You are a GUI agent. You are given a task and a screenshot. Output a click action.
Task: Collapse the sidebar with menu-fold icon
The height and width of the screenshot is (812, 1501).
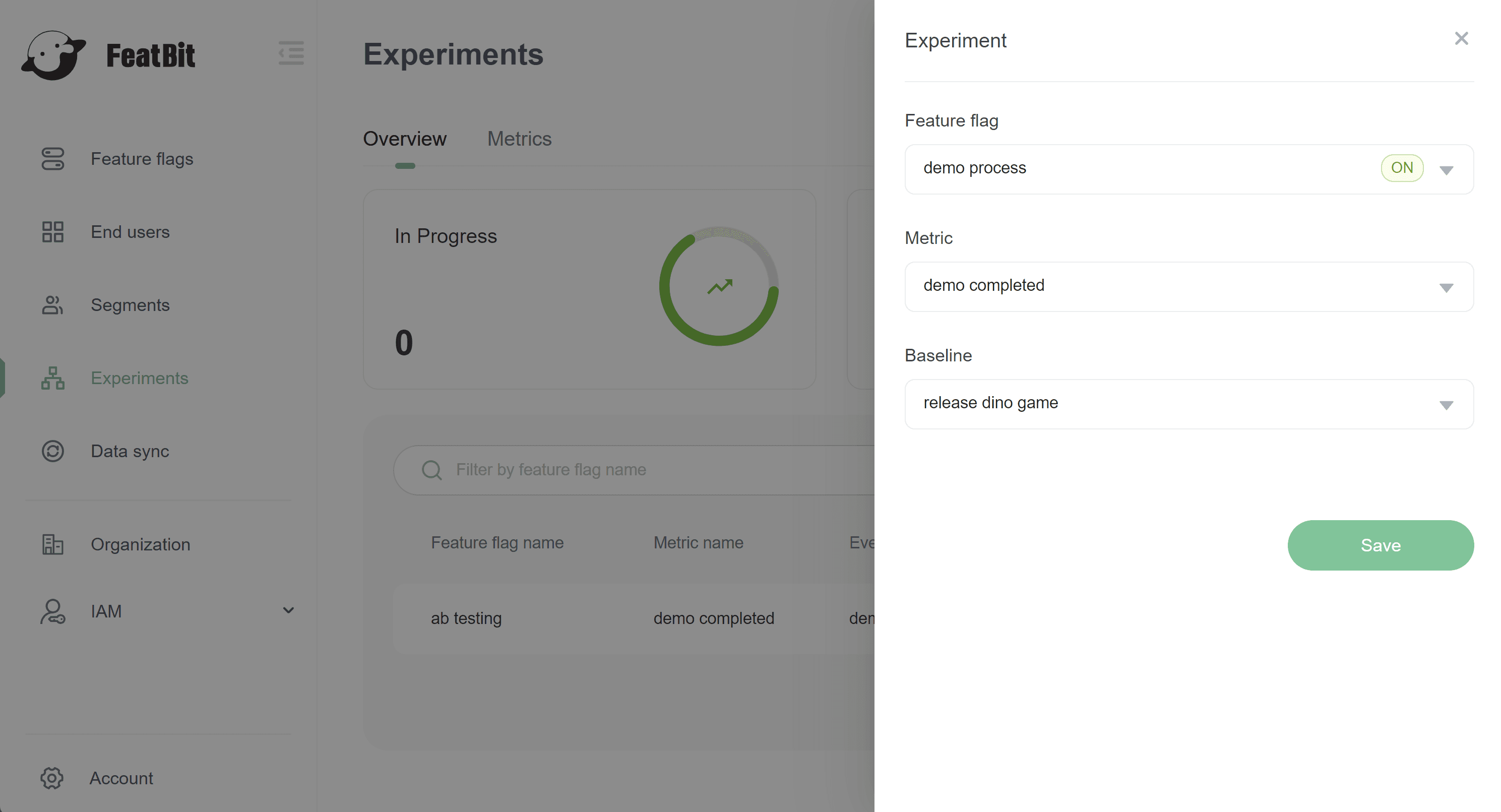tap(291, 53)
